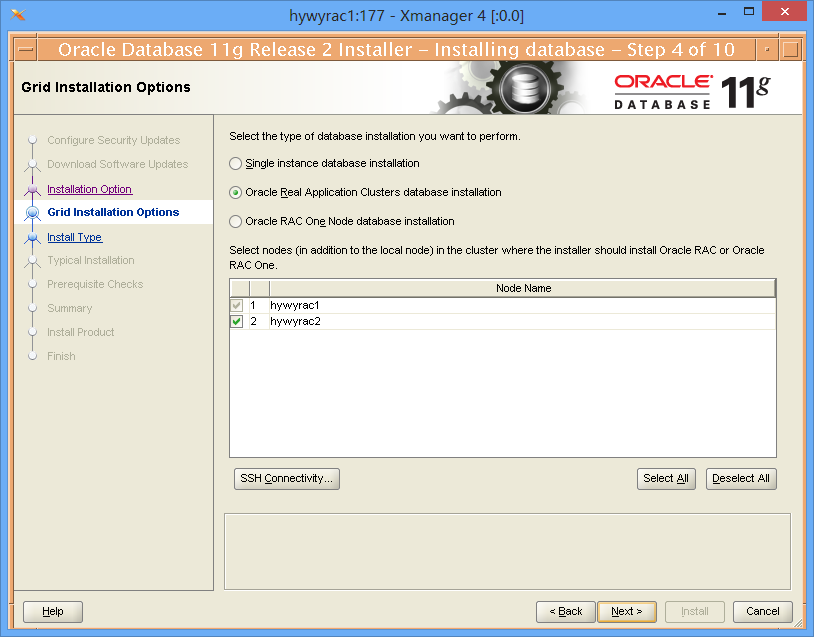
Task: Click installer title bar minimize dot icon
Action: [767, 50]
